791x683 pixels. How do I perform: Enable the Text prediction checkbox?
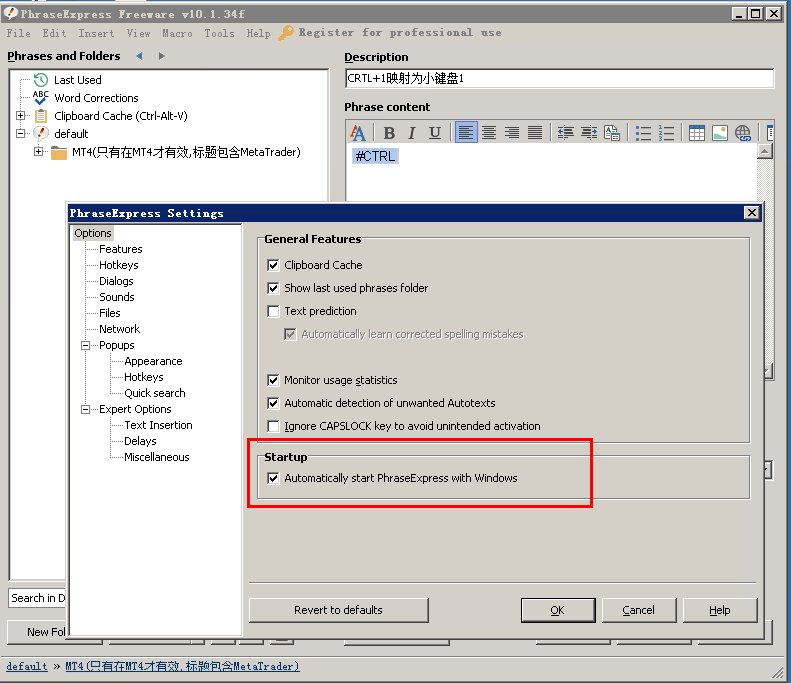273,311
